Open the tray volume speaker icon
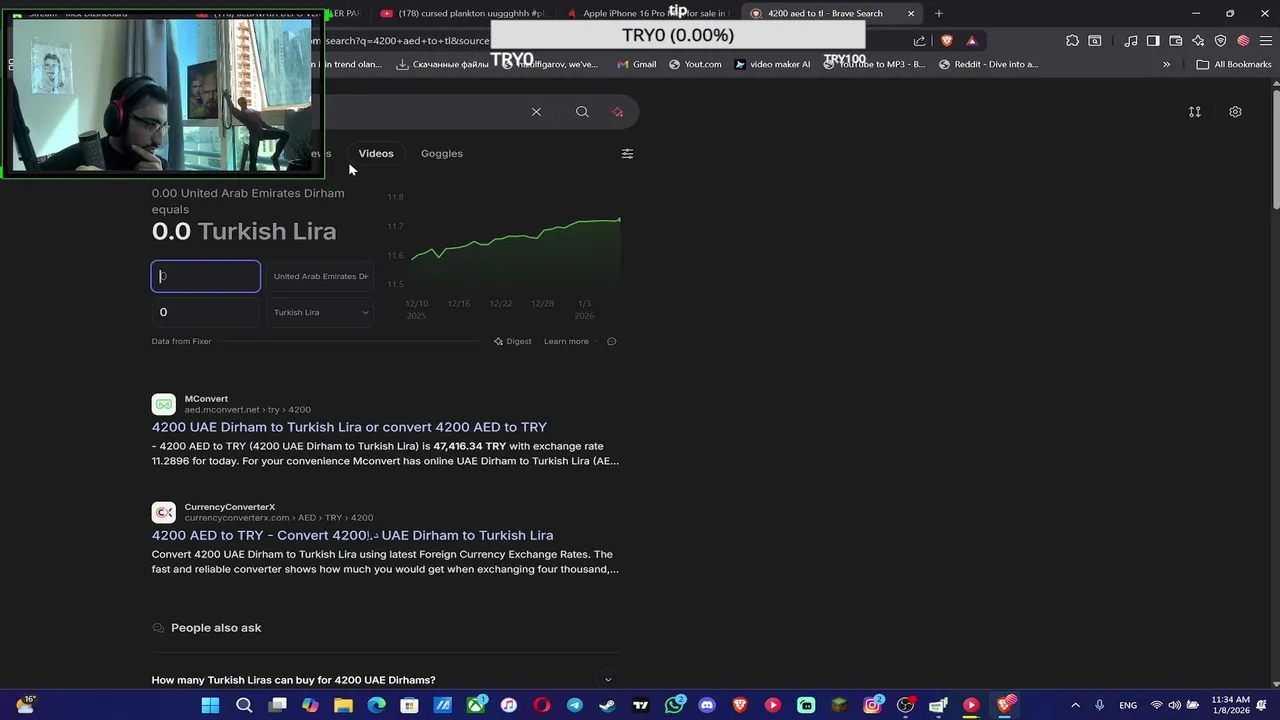 coord(1175,705)
